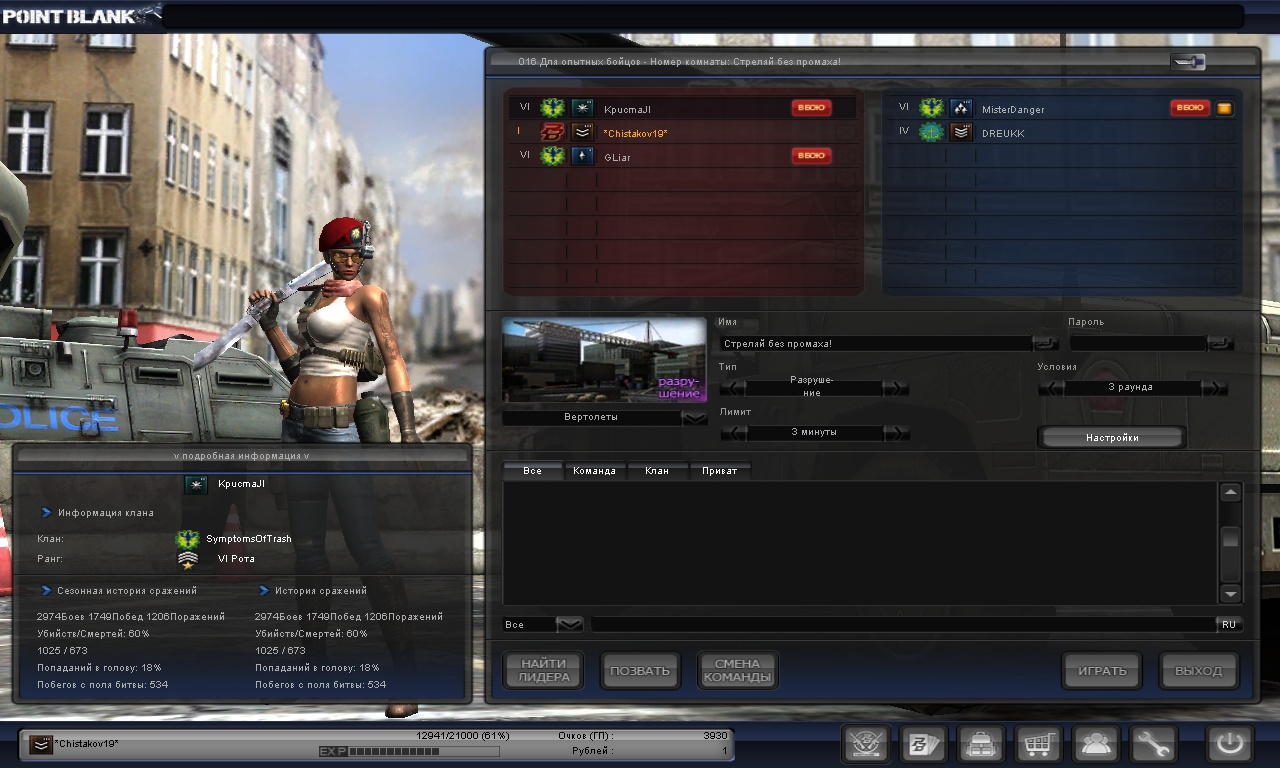Decrease the Лимит time value
1280x768 pixels.
tap(733, 433)
